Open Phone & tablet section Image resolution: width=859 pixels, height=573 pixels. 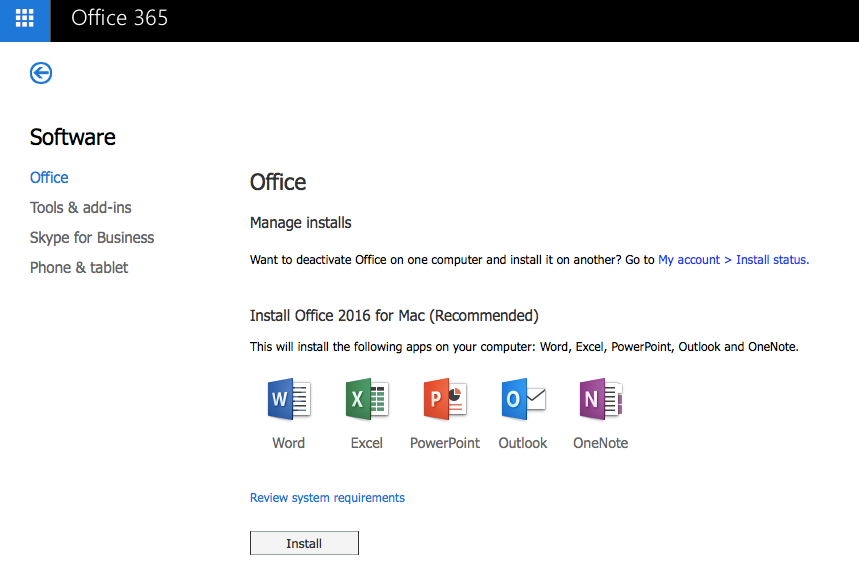coord(79,268)
